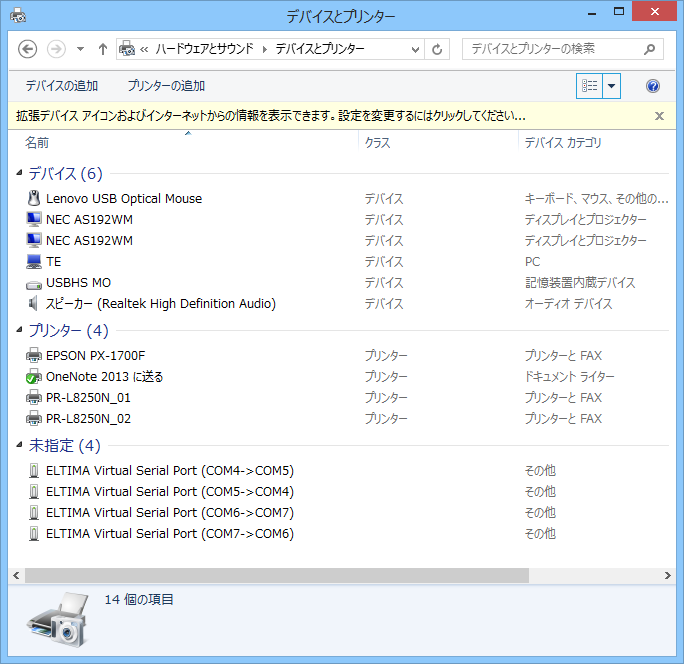Collapse the 未指定 (4) group
Image resolution: width=684 pixels, height=664 pixels.
pos(19,445)
